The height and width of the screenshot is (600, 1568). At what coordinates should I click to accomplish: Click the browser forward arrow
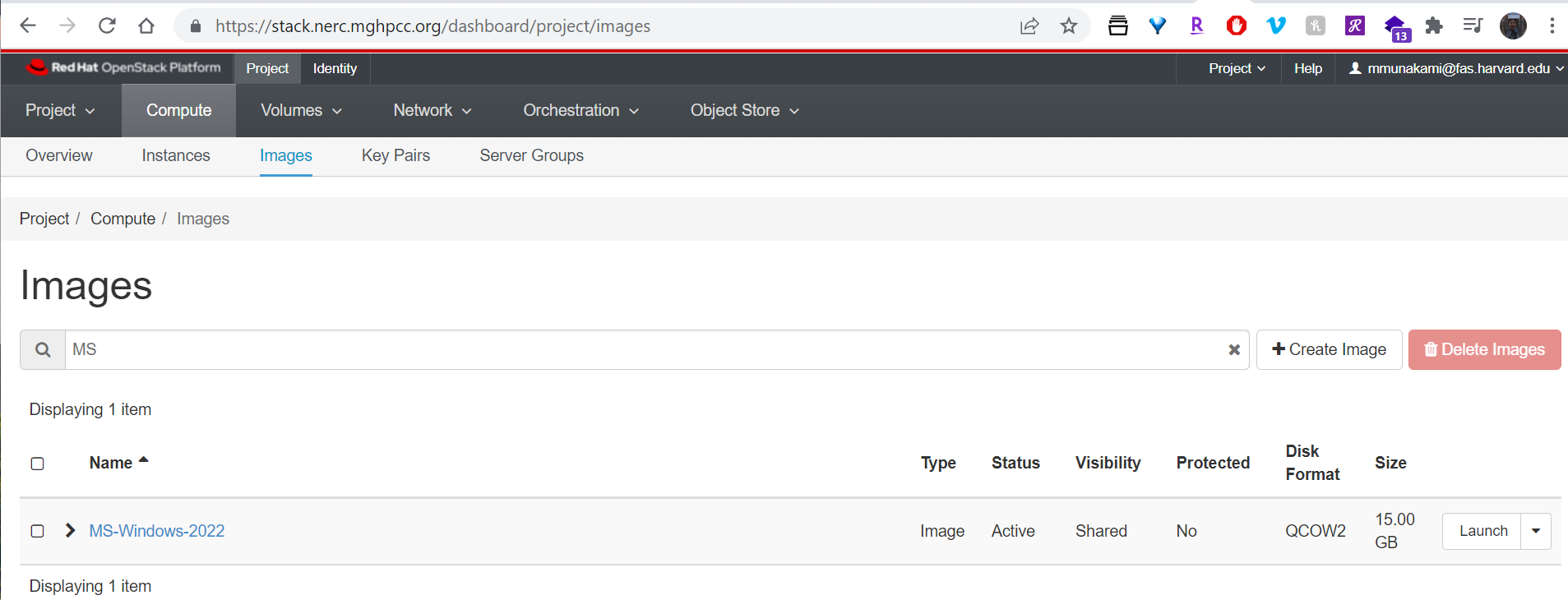67,25
